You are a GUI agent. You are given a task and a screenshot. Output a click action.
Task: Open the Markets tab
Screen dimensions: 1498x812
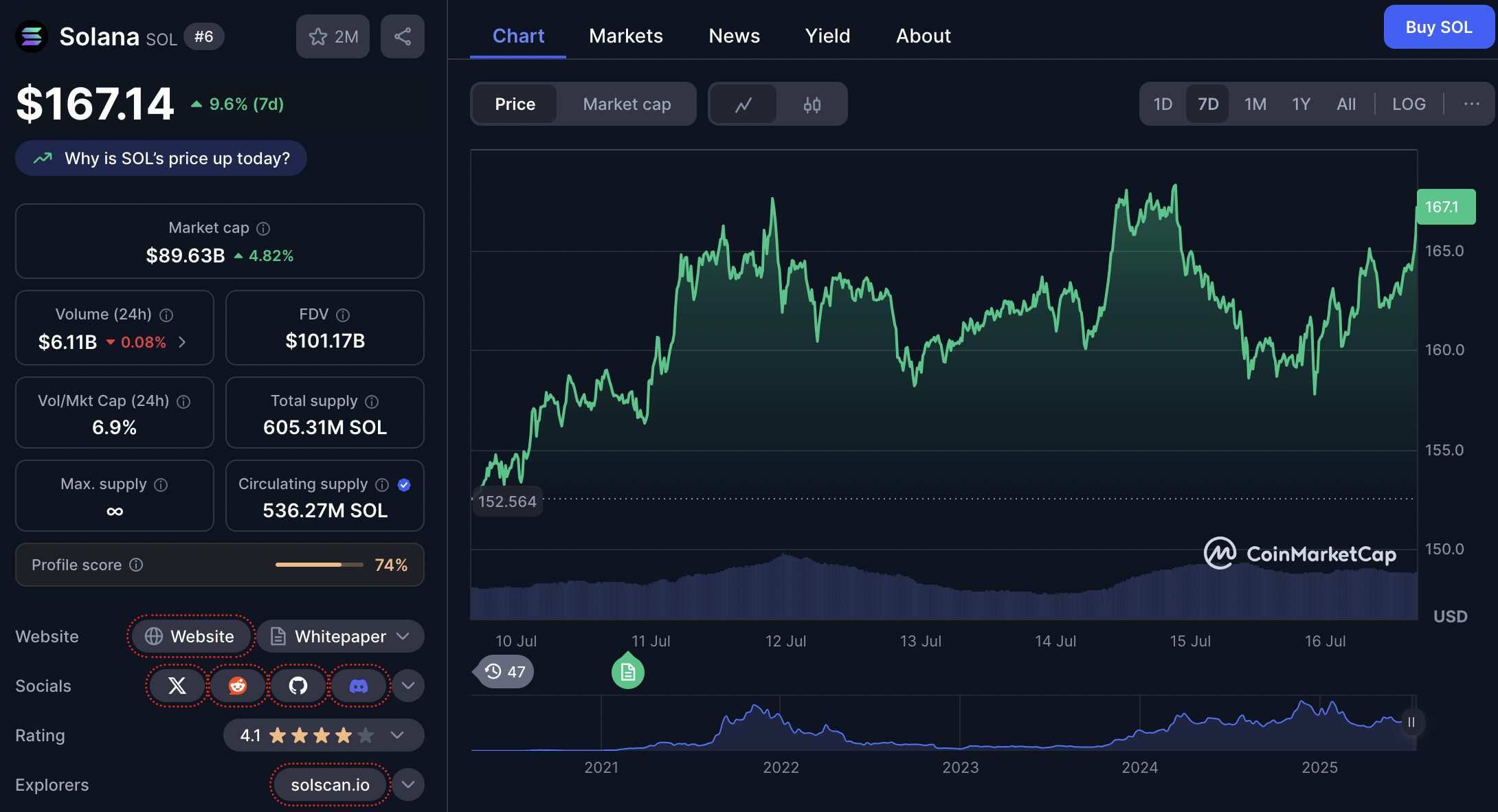pyautogui.click(x=626, y=36)
